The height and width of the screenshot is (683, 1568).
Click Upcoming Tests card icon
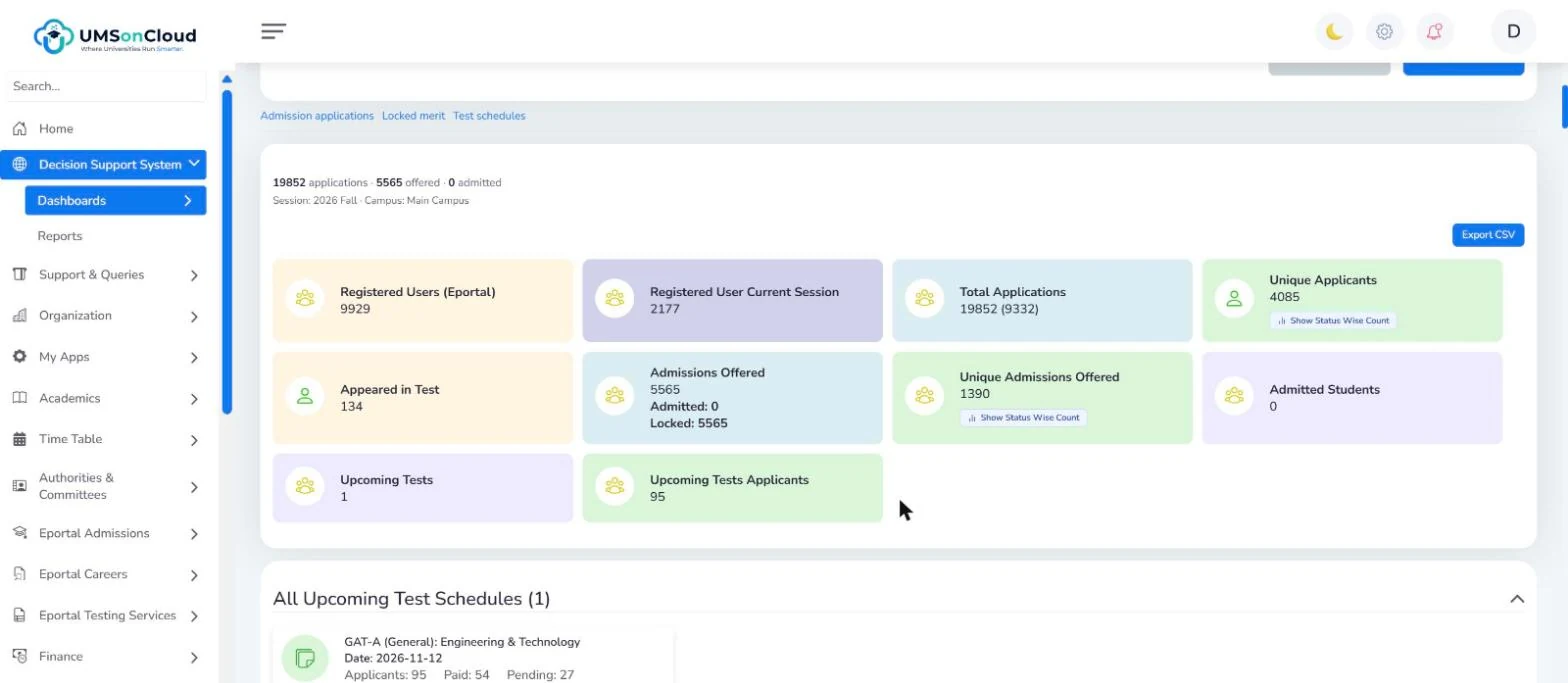[305, 486]
